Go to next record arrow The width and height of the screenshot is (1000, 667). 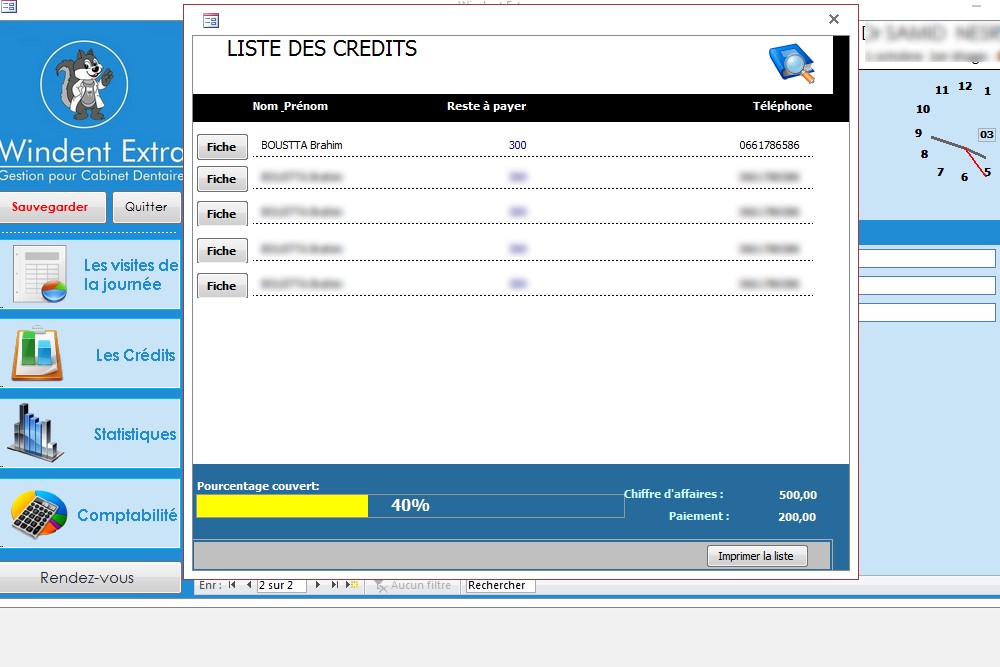click(318, 585)
